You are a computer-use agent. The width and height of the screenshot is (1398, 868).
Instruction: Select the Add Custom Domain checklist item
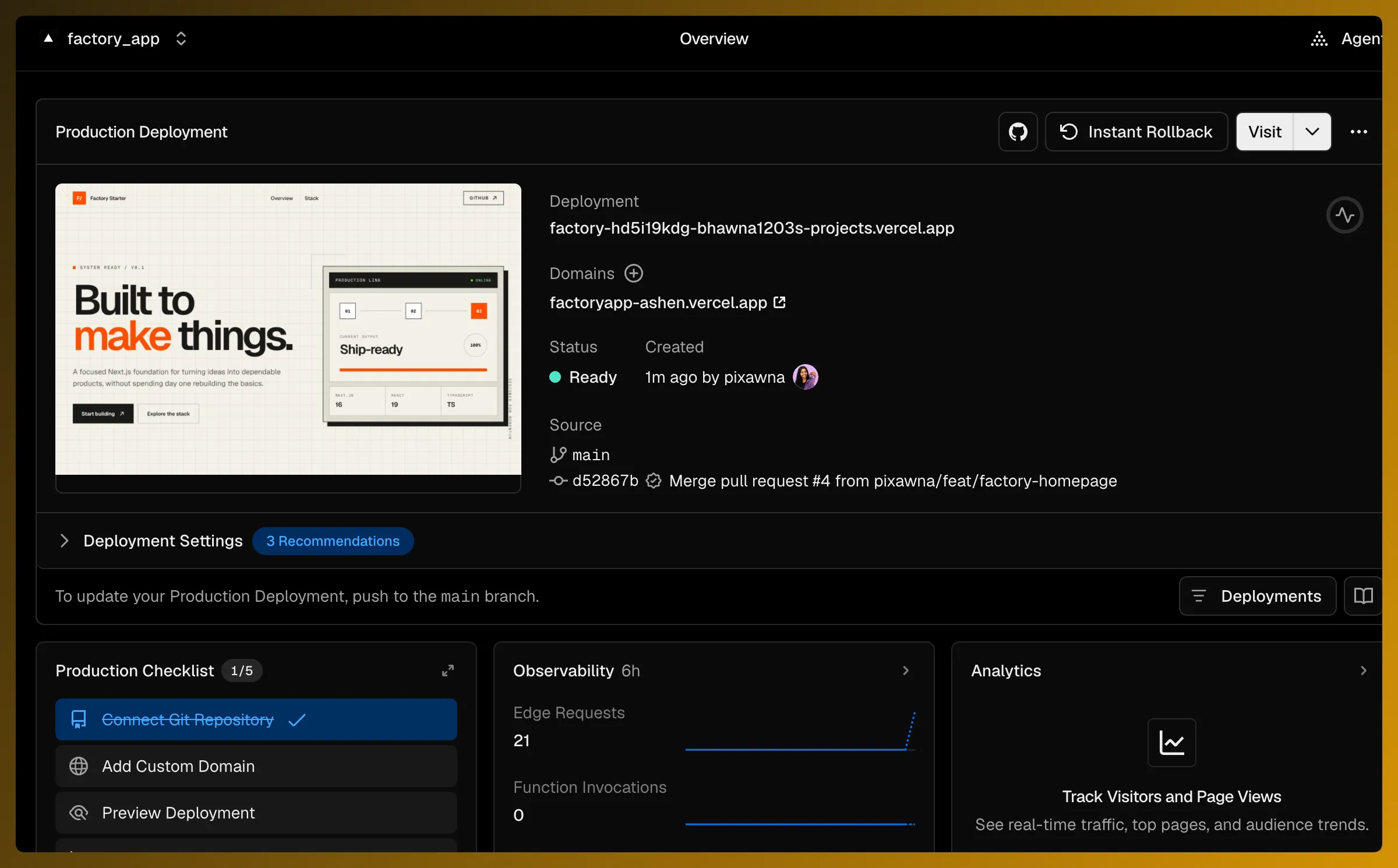coord(256,766)
